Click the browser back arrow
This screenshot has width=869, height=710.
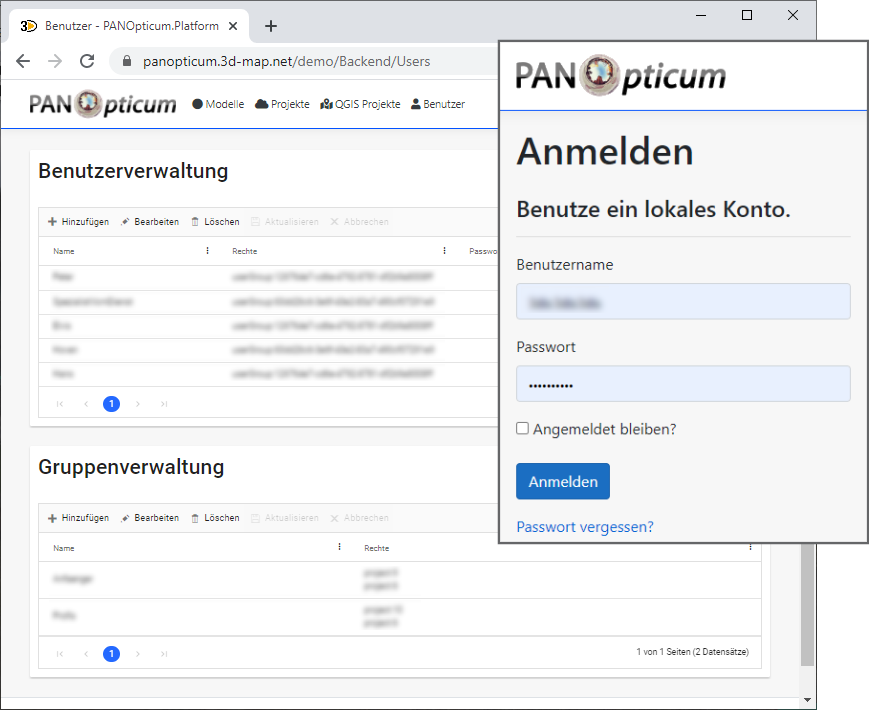click(23, 61)
